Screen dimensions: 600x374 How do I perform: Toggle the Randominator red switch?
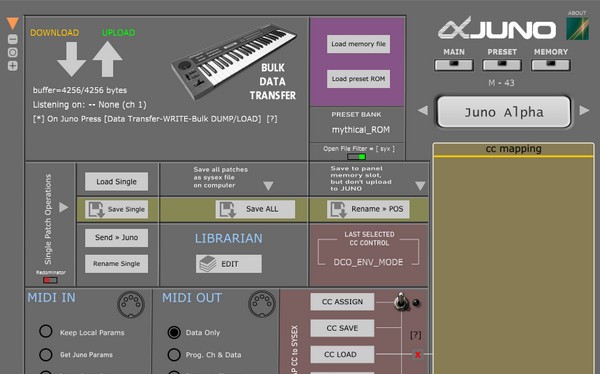50,280
